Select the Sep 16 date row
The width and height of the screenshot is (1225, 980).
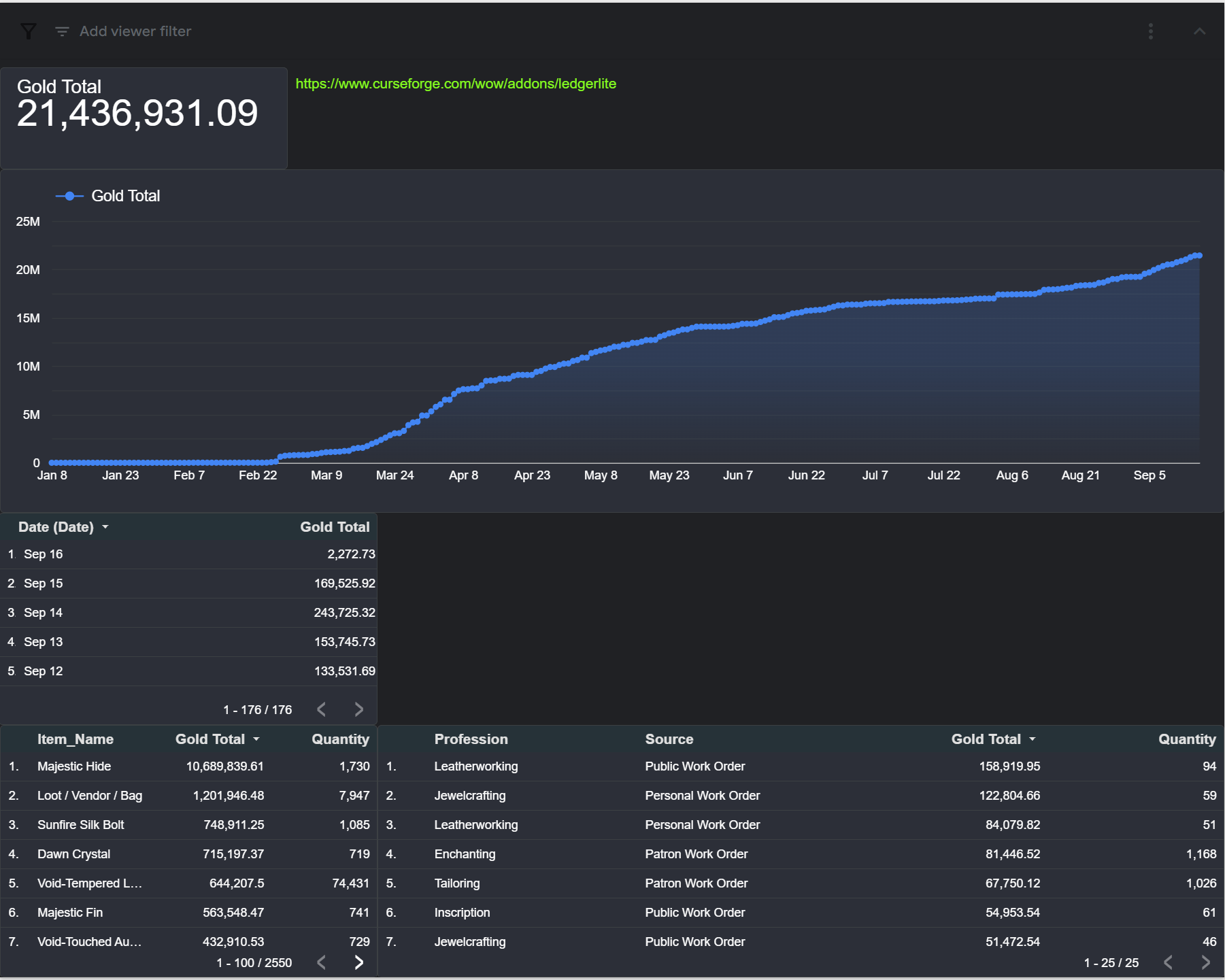[x=188, y=554]
